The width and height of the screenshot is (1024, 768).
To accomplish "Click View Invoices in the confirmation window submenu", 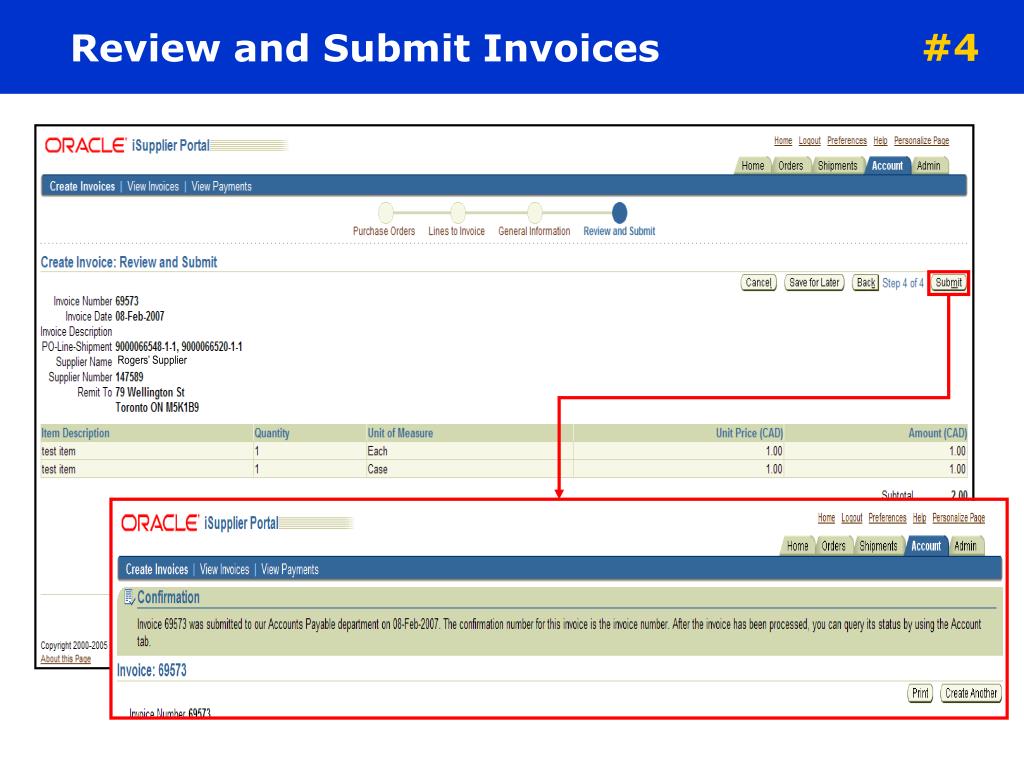I will (x=225, y=569).
